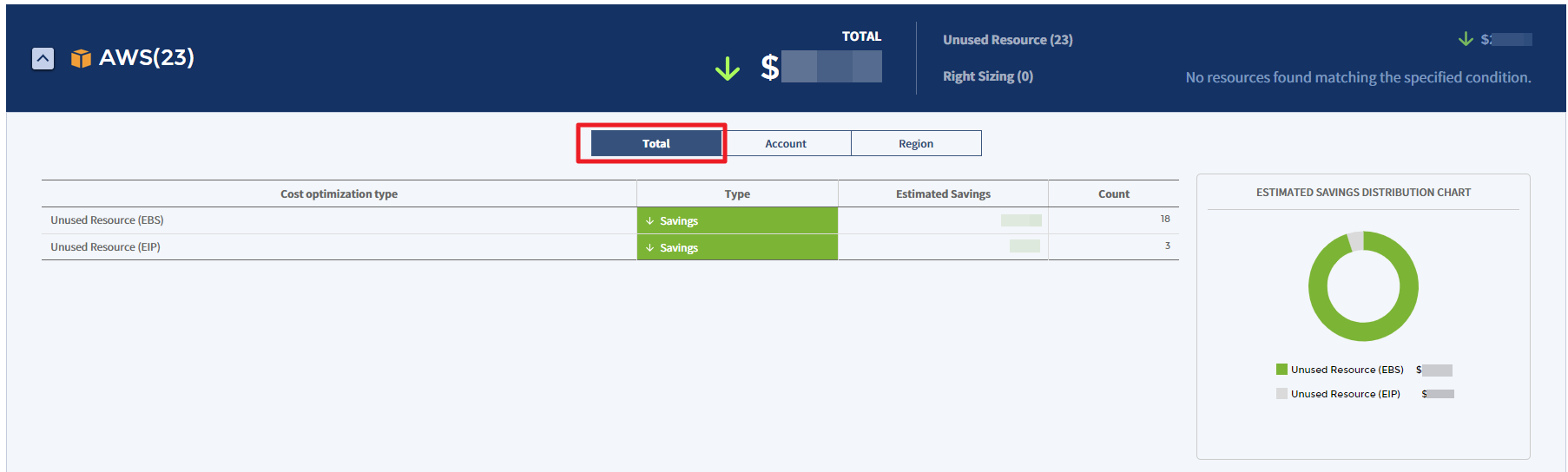
Task: Click green EBS legend color swatch
Action: tap(1281, 370)
